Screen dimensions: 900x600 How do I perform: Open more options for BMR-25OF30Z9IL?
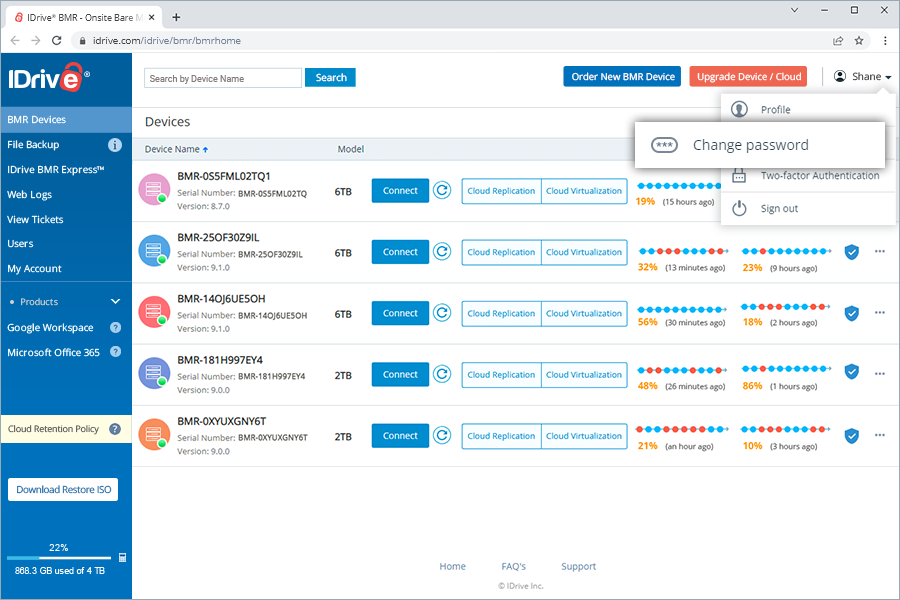tap(880, 251)
